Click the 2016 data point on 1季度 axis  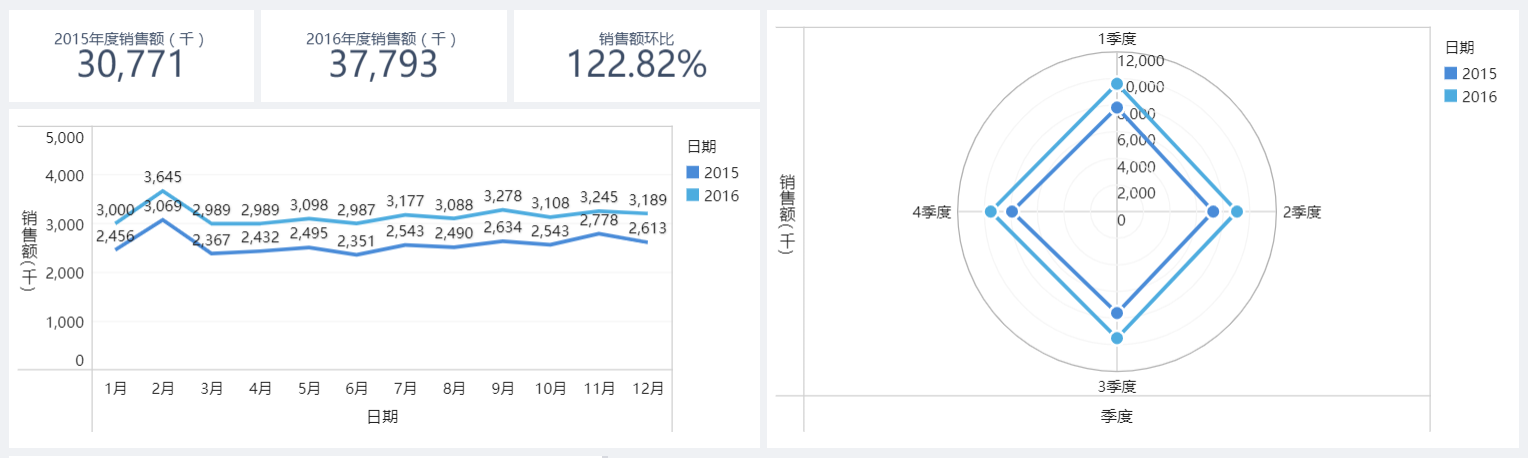1117,85
